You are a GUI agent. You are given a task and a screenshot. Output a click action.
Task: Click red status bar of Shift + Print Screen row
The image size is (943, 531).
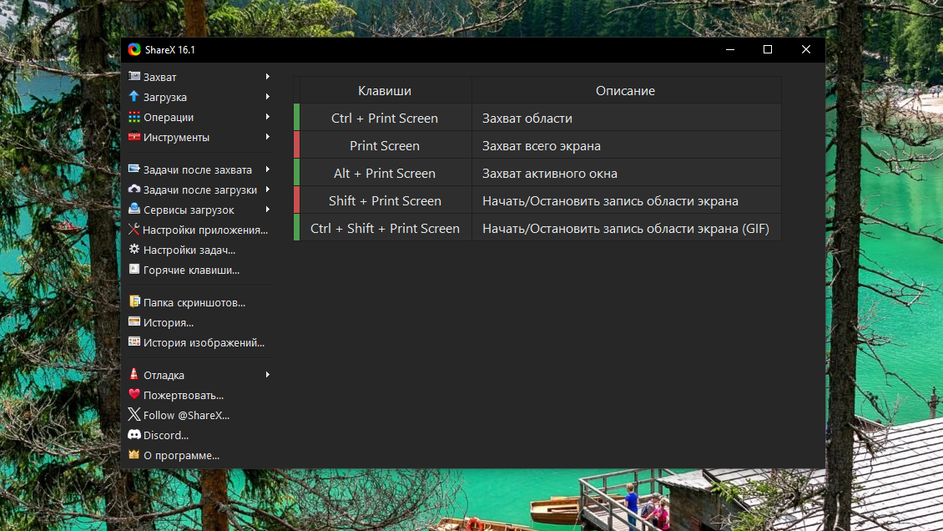[296, 200]
